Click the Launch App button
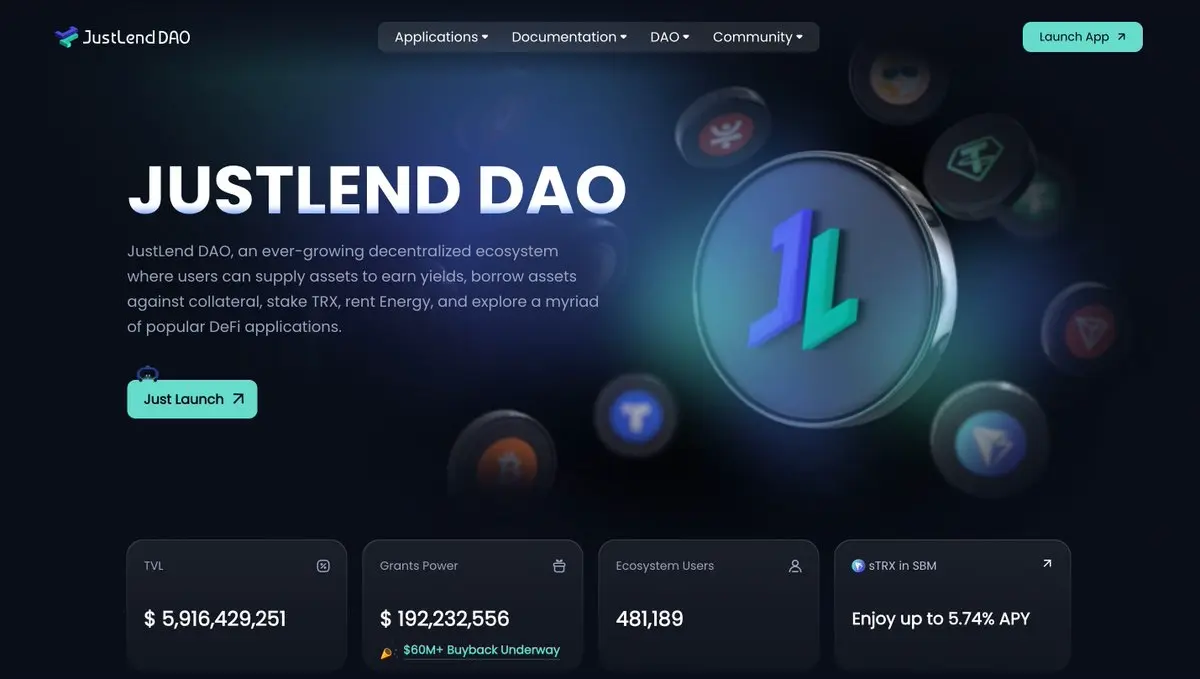 click(x=1082, y=37)
